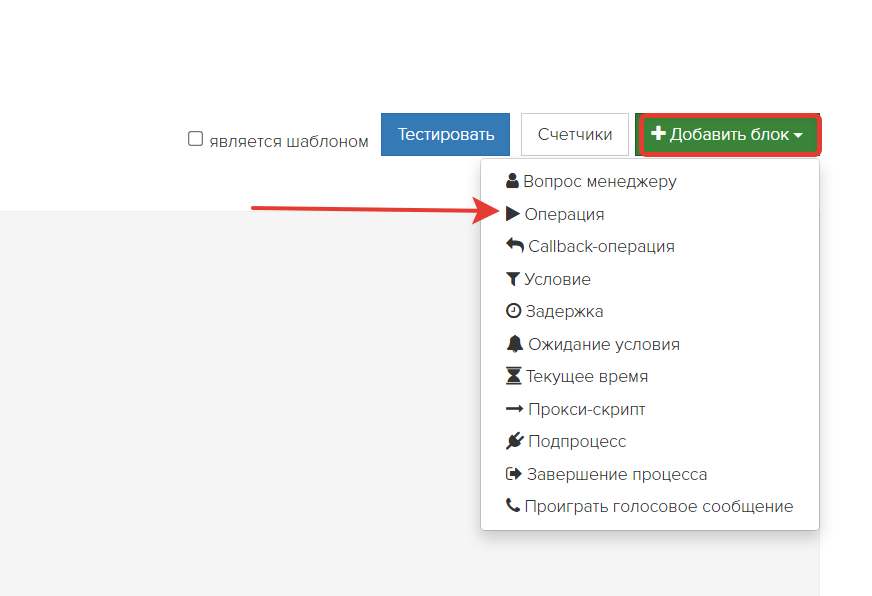Click the bell icon for Ожидание условия
This screenshot has width=872, height=596.
514,344
